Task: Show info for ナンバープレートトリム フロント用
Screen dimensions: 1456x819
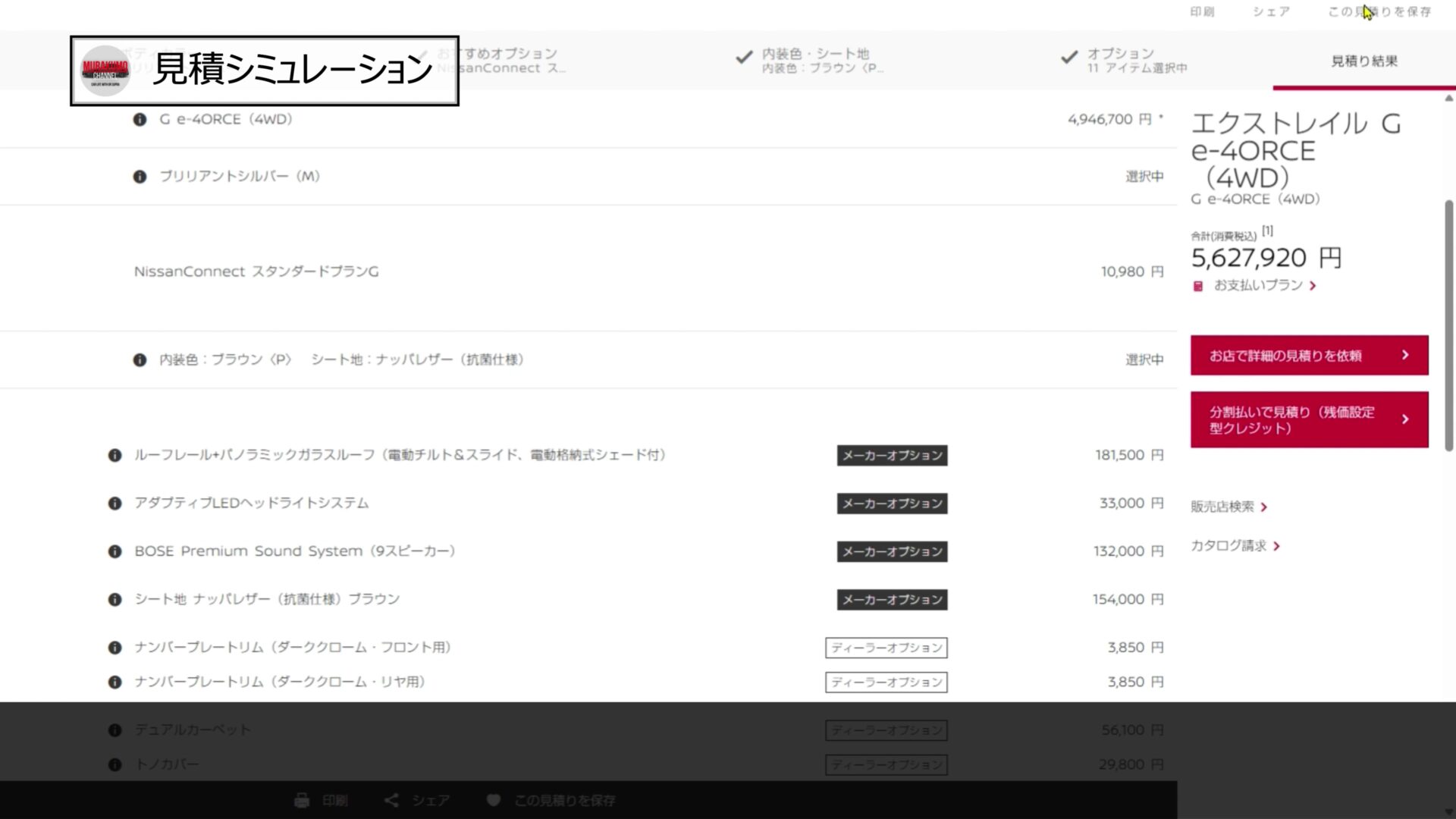Action: point(115,648)
